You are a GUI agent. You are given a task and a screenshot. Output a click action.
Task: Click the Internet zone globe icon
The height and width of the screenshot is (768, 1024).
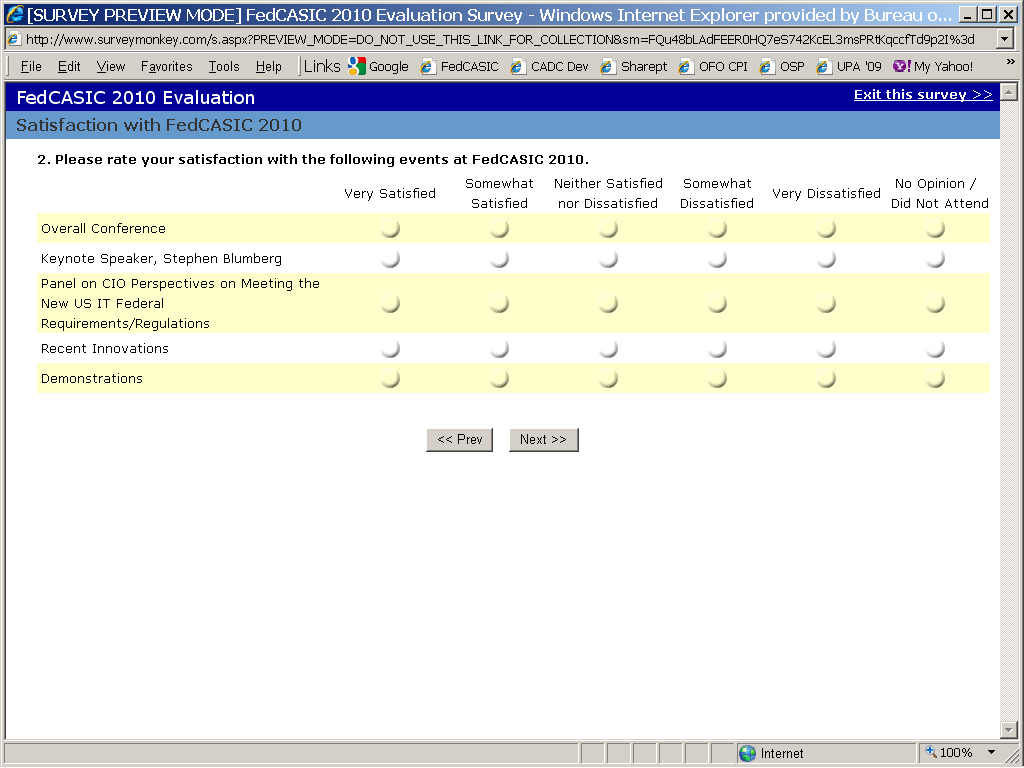pos(747,753)
